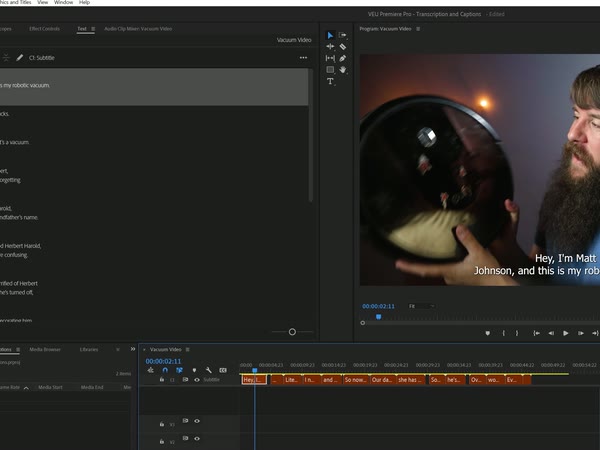Click the Program monitor scrub bar playhead

click(x=378, y=317)
